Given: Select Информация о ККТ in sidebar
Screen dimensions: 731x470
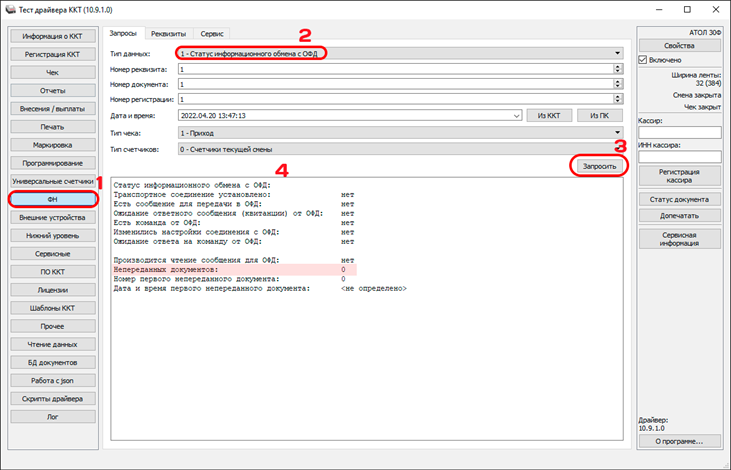Looking at the screenshot, I should coord(53,36).
